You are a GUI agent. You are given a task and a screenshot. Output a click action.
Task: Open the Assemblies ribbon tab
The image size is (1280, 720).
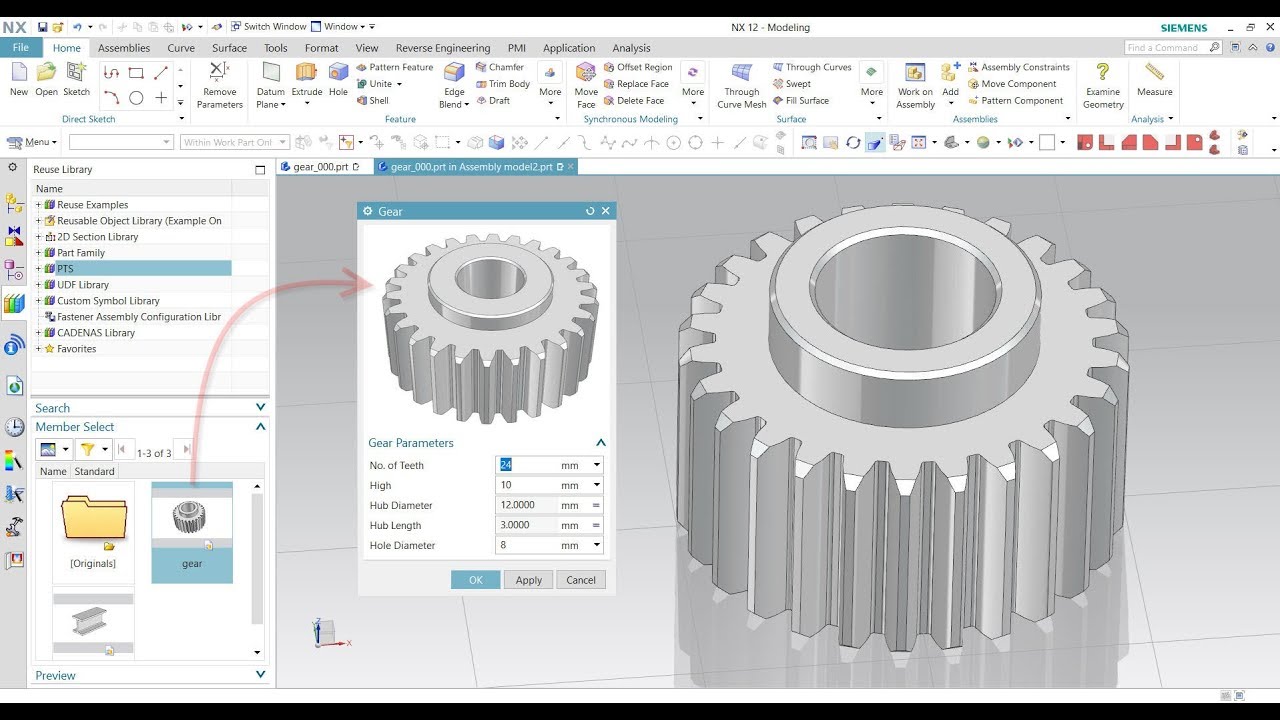pyautogui.click(x=124, y=48)
